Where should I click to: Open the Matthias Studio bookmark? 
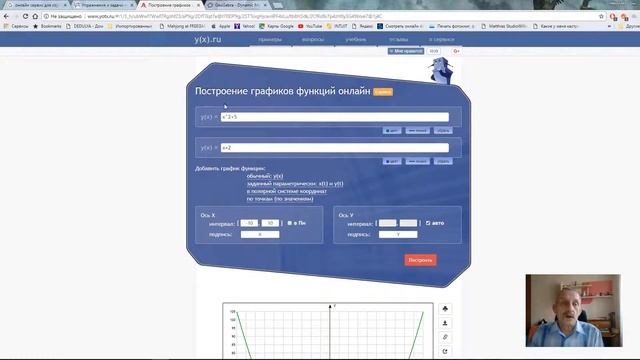pyautogui.click(x=503, y=26)
